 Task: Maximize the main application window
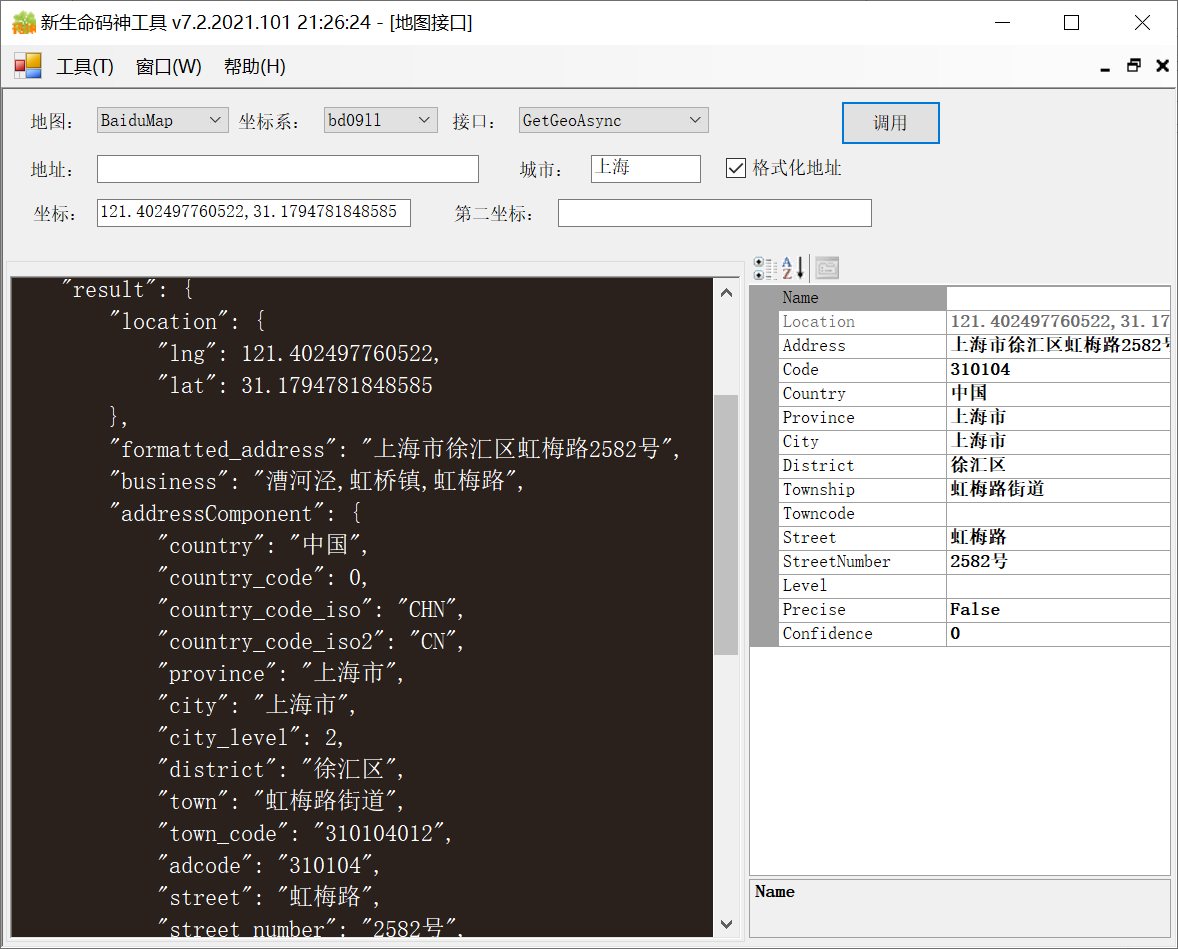tap(1072, 23)
